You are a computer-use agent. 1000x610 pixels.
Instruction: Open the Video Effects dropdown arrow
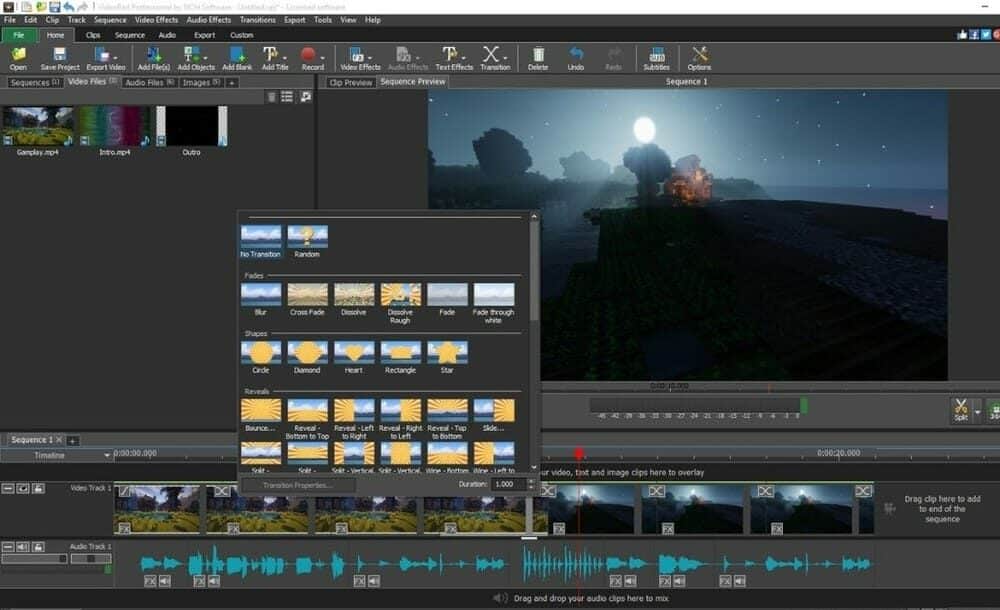coord(370,57)
